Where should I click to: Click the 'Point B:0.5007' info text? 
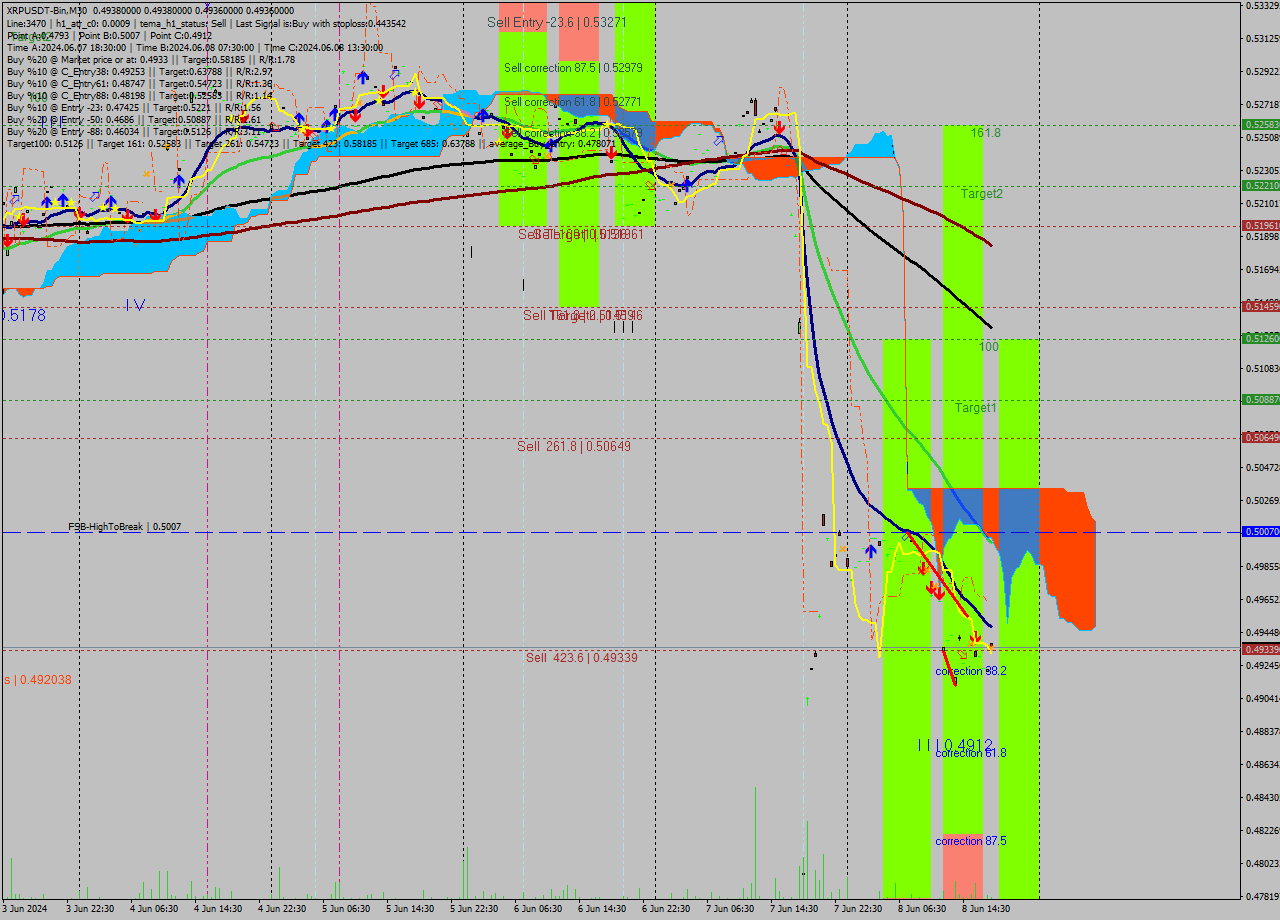(109, 35)
